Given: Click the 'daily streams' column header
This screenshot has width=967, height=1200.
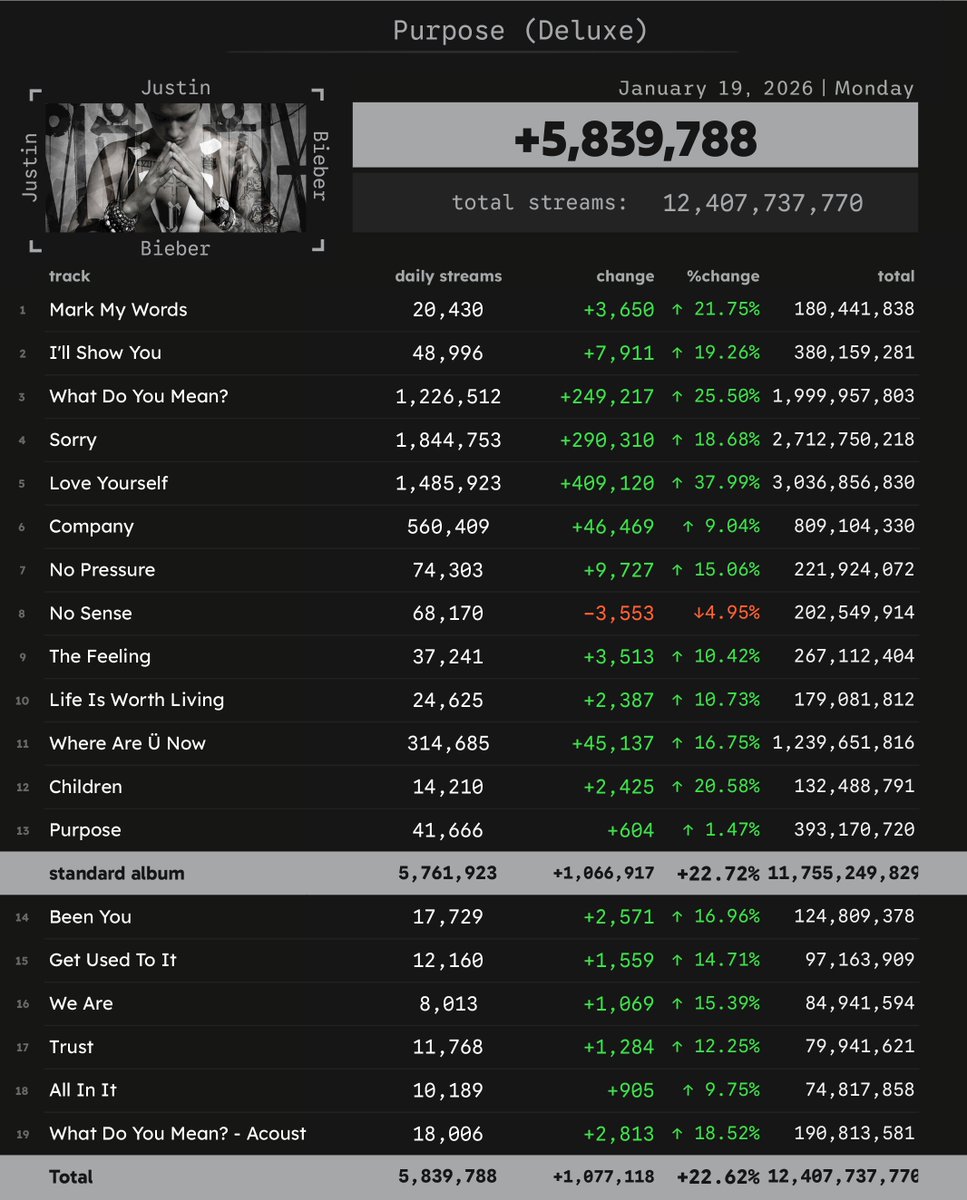Looking at the screenshot, I should [448, 276].
